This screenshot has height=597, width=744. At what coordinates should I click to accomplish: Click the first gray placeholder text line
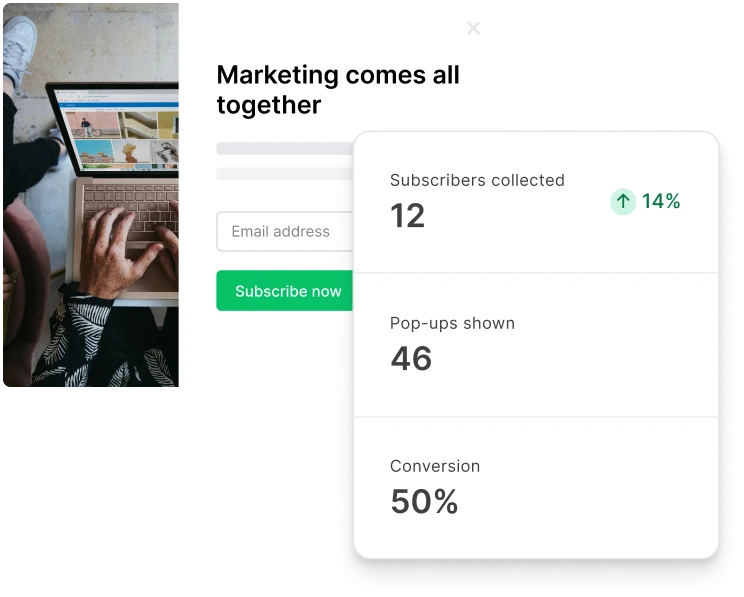click(285, 149)
